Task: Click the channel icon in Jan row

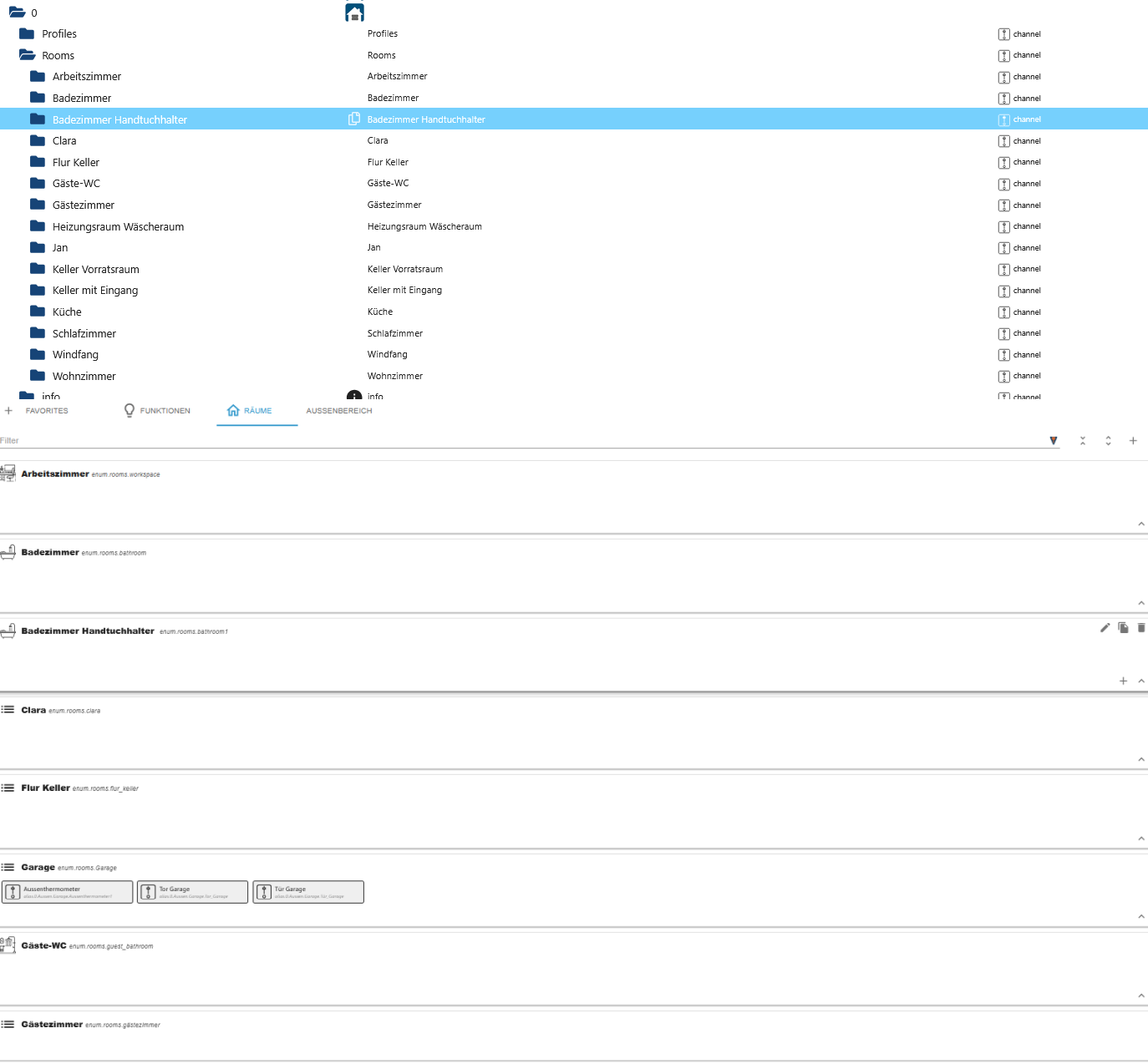Action: [x=1004, y=248]
